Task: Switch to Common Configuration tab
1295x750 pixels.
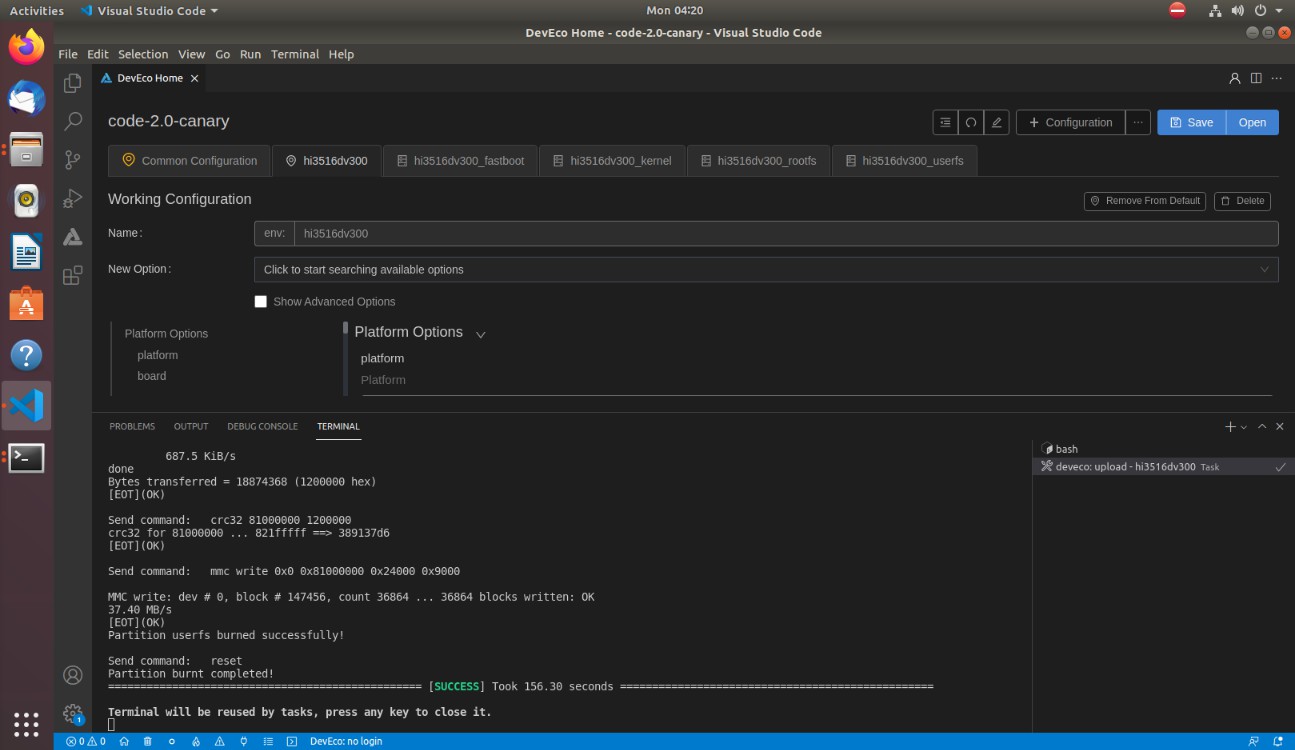Action: tap(189, 160)
